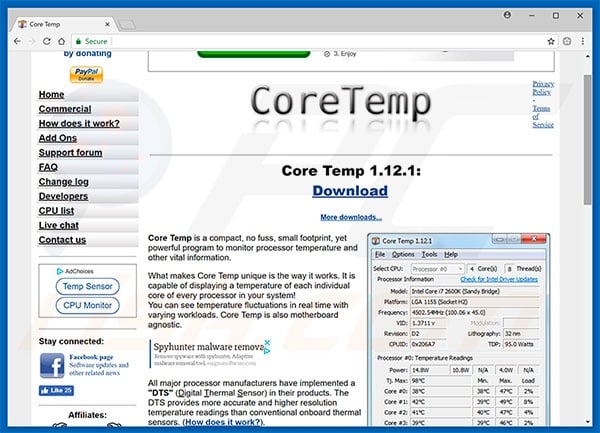Open Tools menu in Core Temp screenshot
Image resolution: width=600 pixels, height=433 pixels.
pyautogui.click(x=429, y=254)
